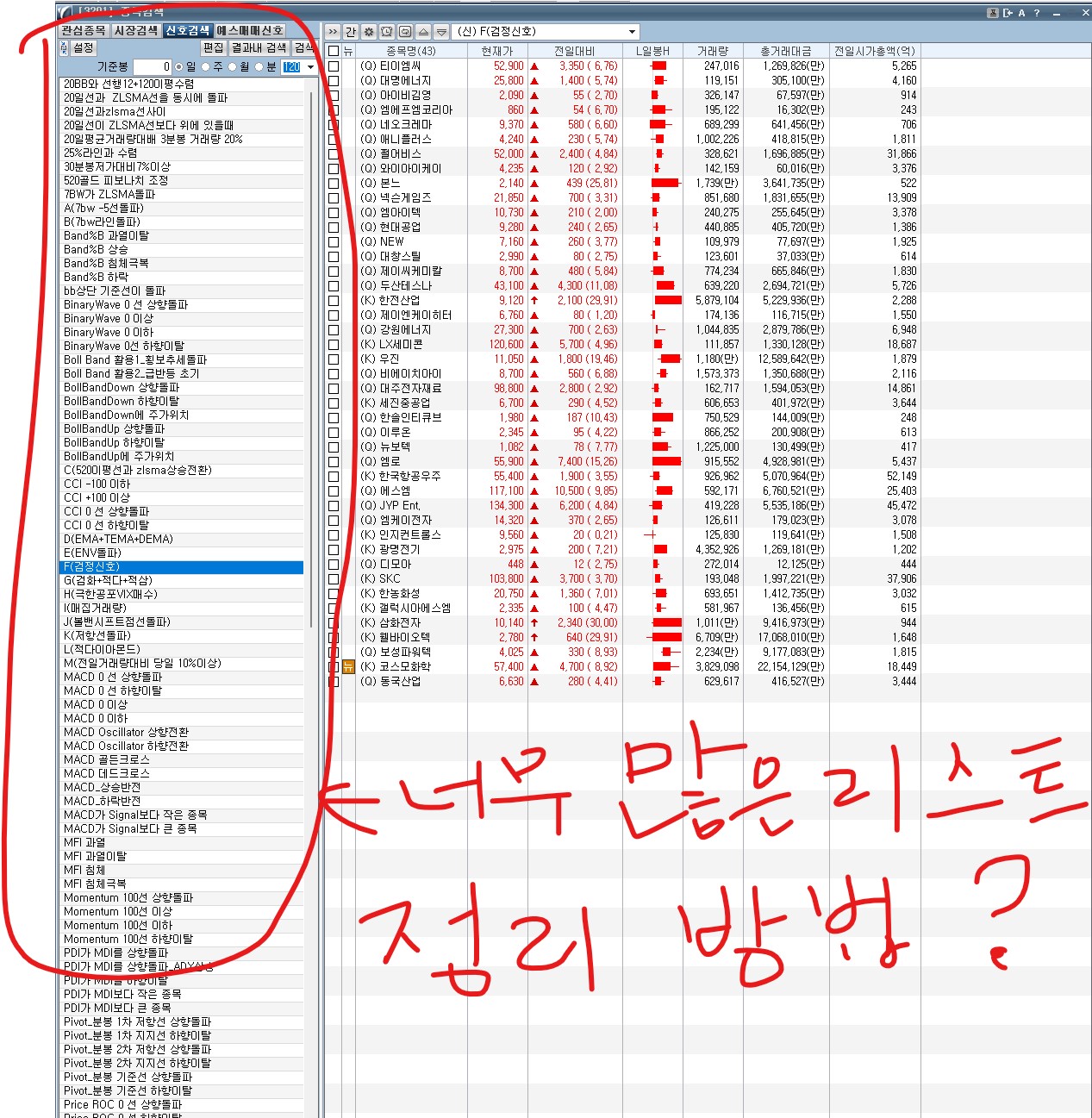Image resolution: width=1092 pixels, height=1118 pixels.
Task: Click the question mark help icon
Action: point(1037,13)
